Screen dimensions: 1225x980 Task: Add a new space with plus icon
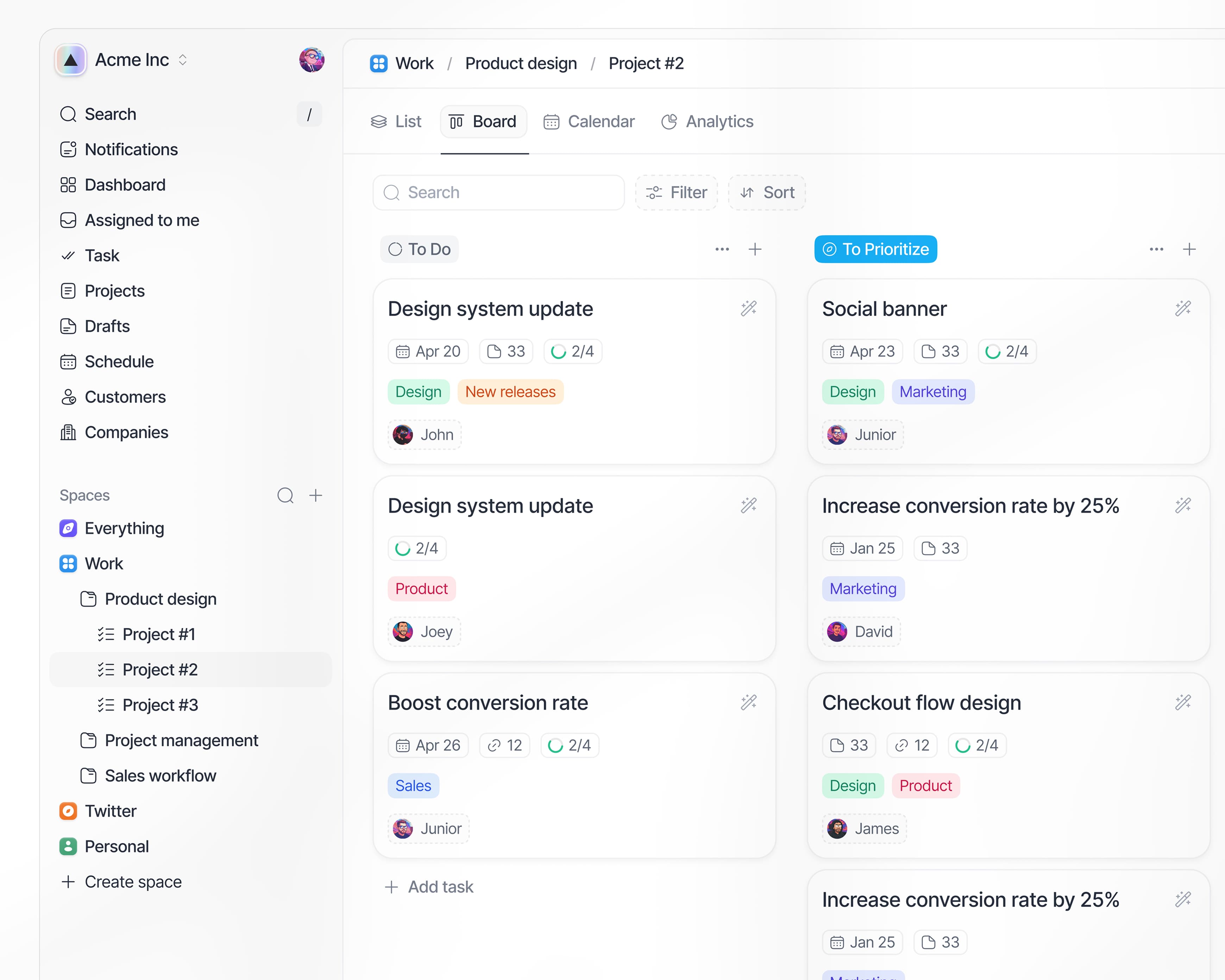315,495
